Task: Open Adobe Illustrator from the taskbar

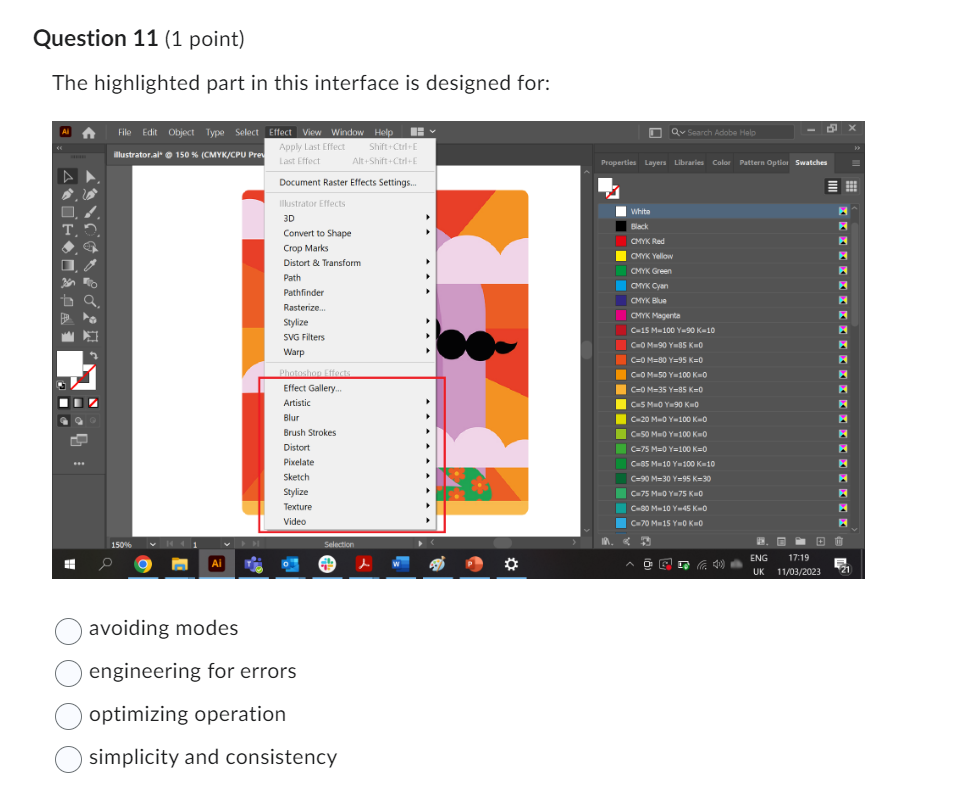Action: point(217,564)
